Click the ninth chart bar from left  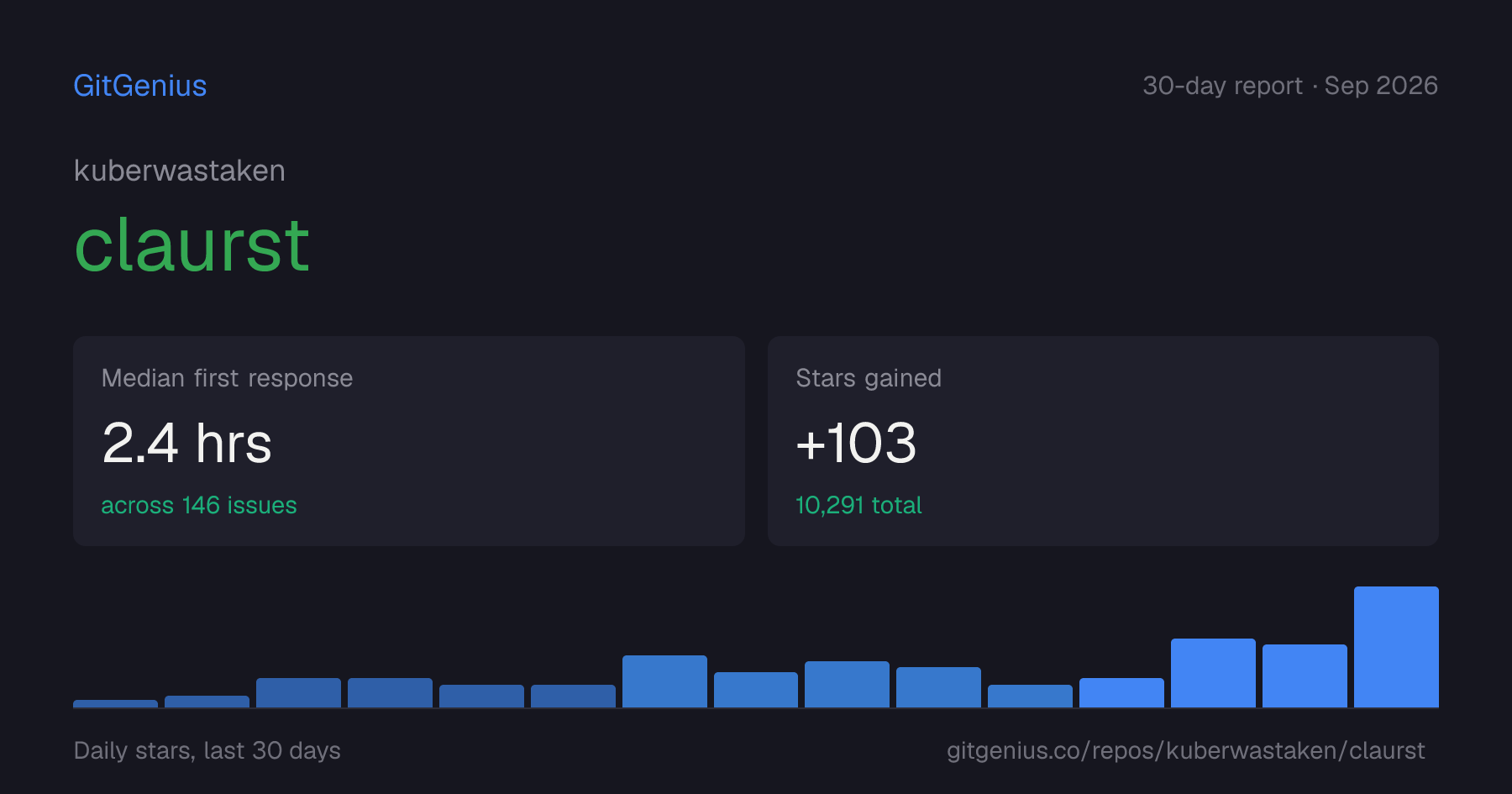click(x=847, y=684)
